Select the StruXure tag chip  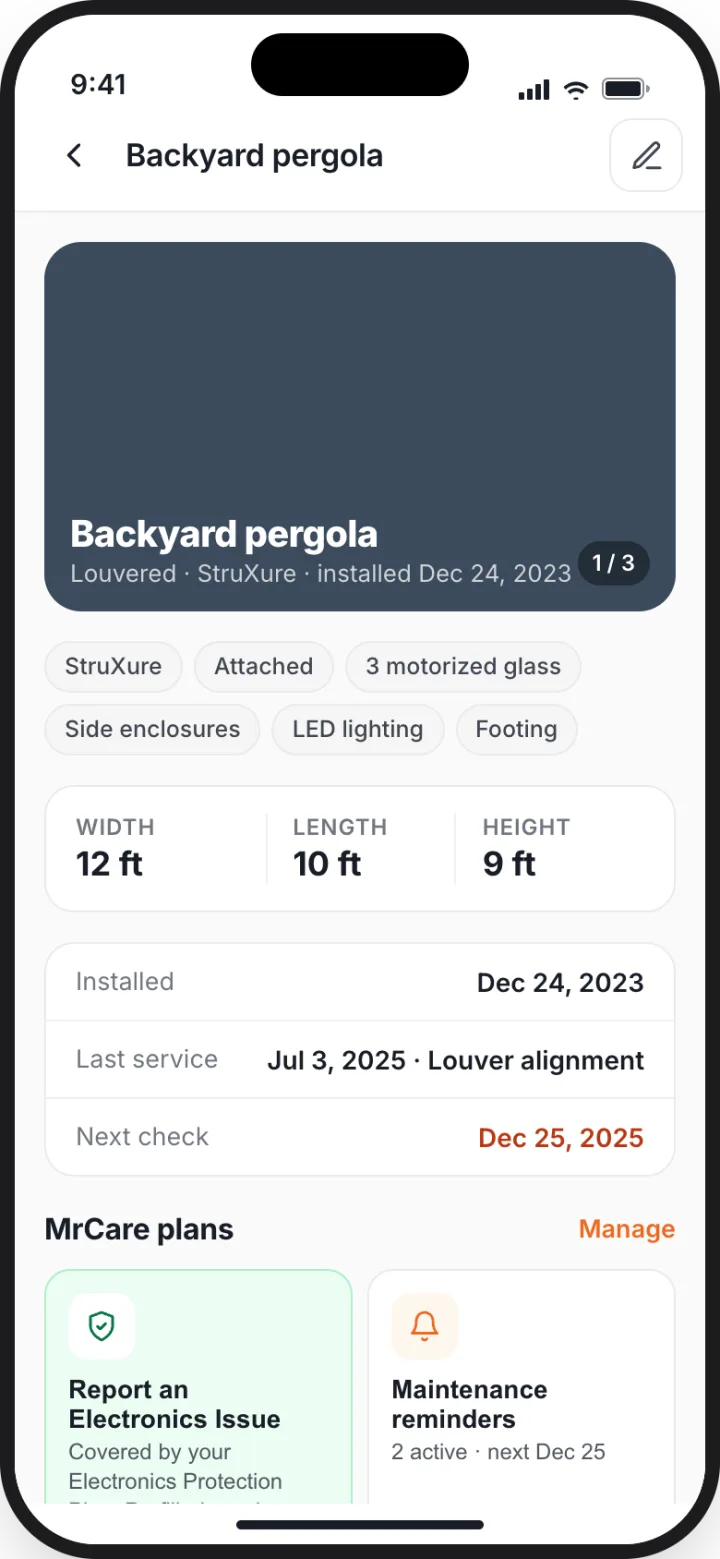[113, 667]
